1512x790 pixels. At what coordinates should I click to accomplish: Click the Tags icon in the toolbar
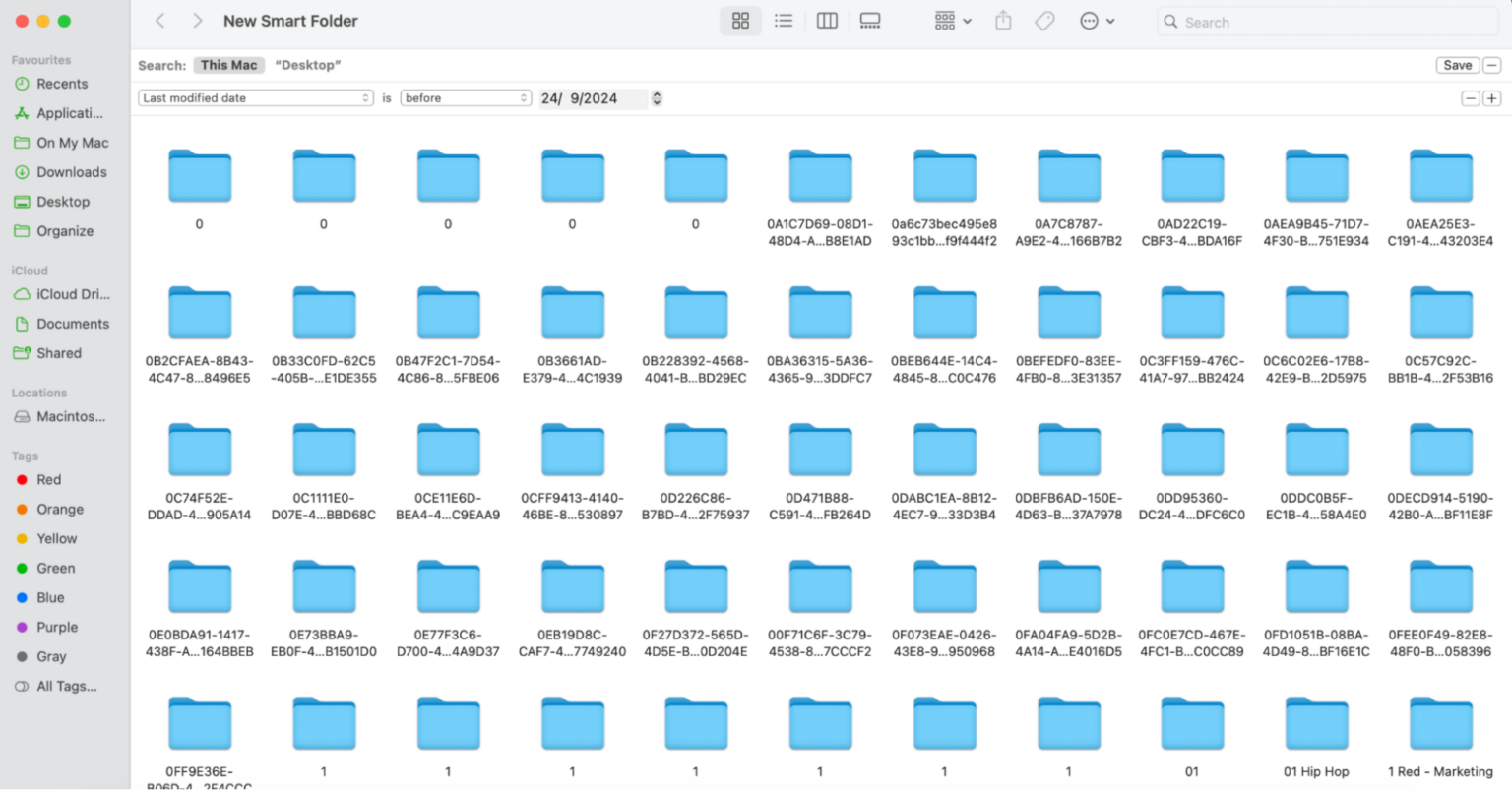[1044, 20]
